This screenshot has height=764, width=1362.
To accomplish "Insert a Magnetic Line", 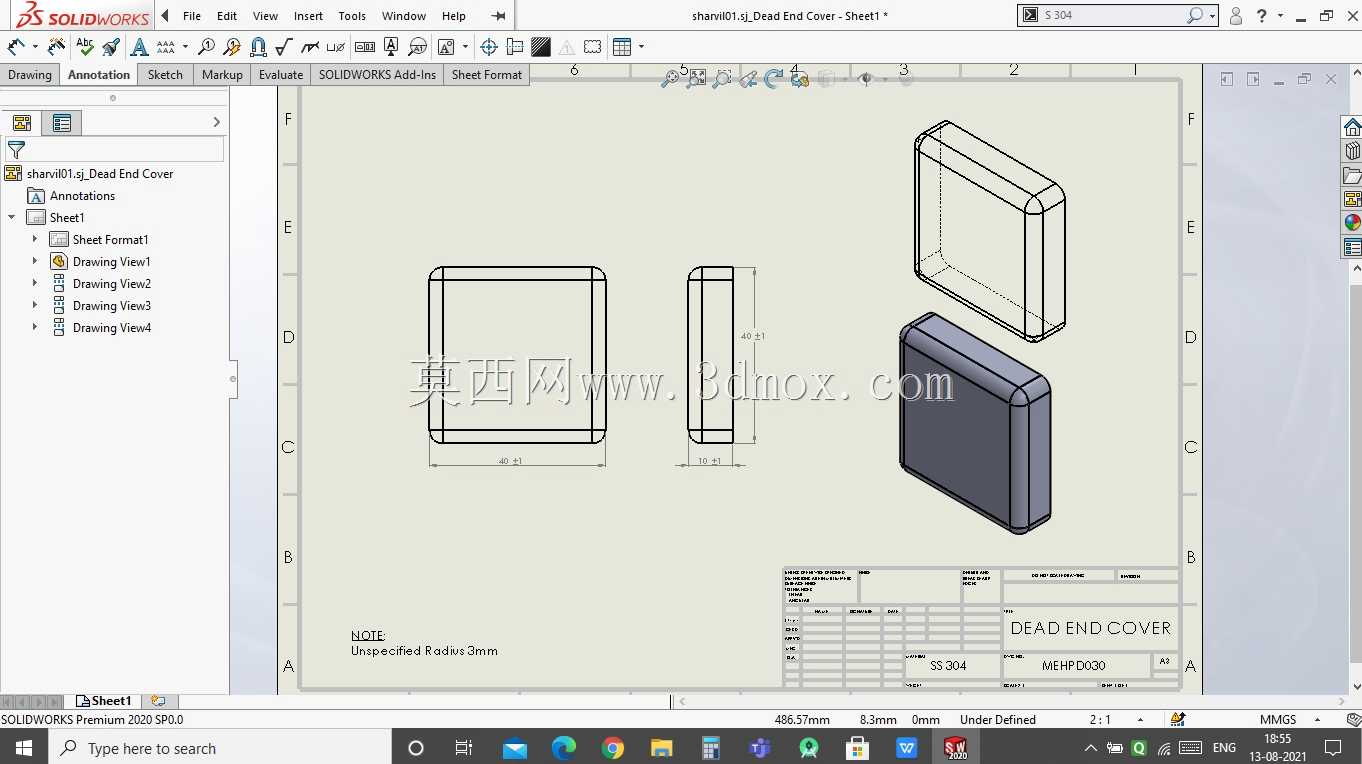I will [258, 46].
